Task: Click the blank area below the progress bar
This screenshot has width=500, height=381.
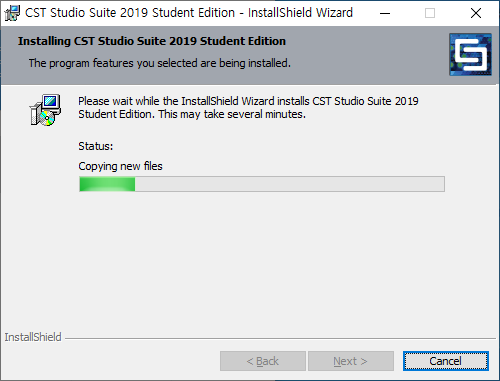Action: coord(250,260)
